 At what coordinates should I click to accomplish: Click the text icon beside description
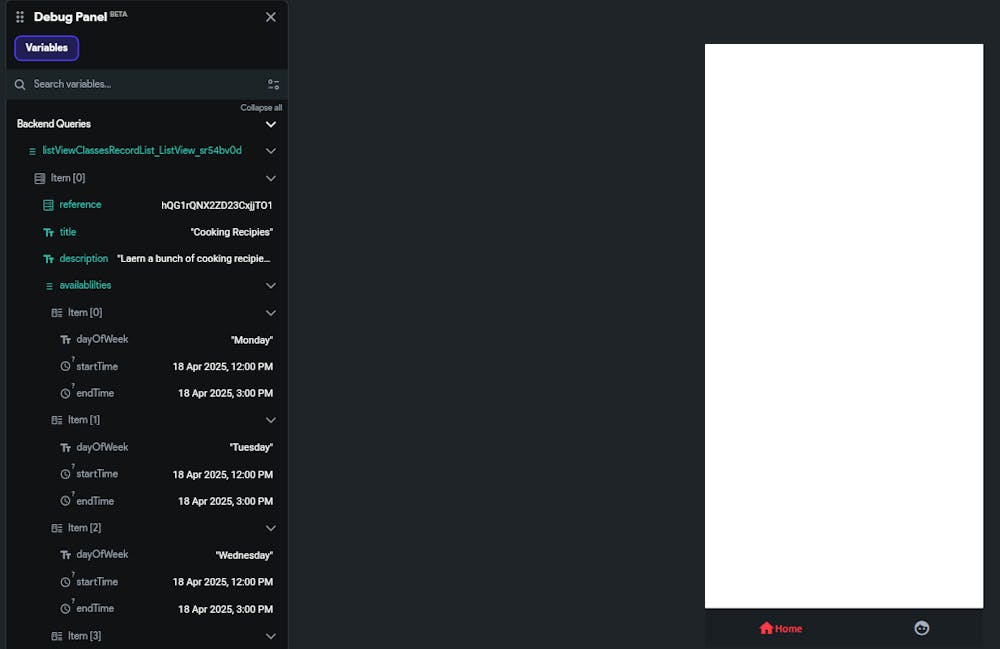pos(48,259)
